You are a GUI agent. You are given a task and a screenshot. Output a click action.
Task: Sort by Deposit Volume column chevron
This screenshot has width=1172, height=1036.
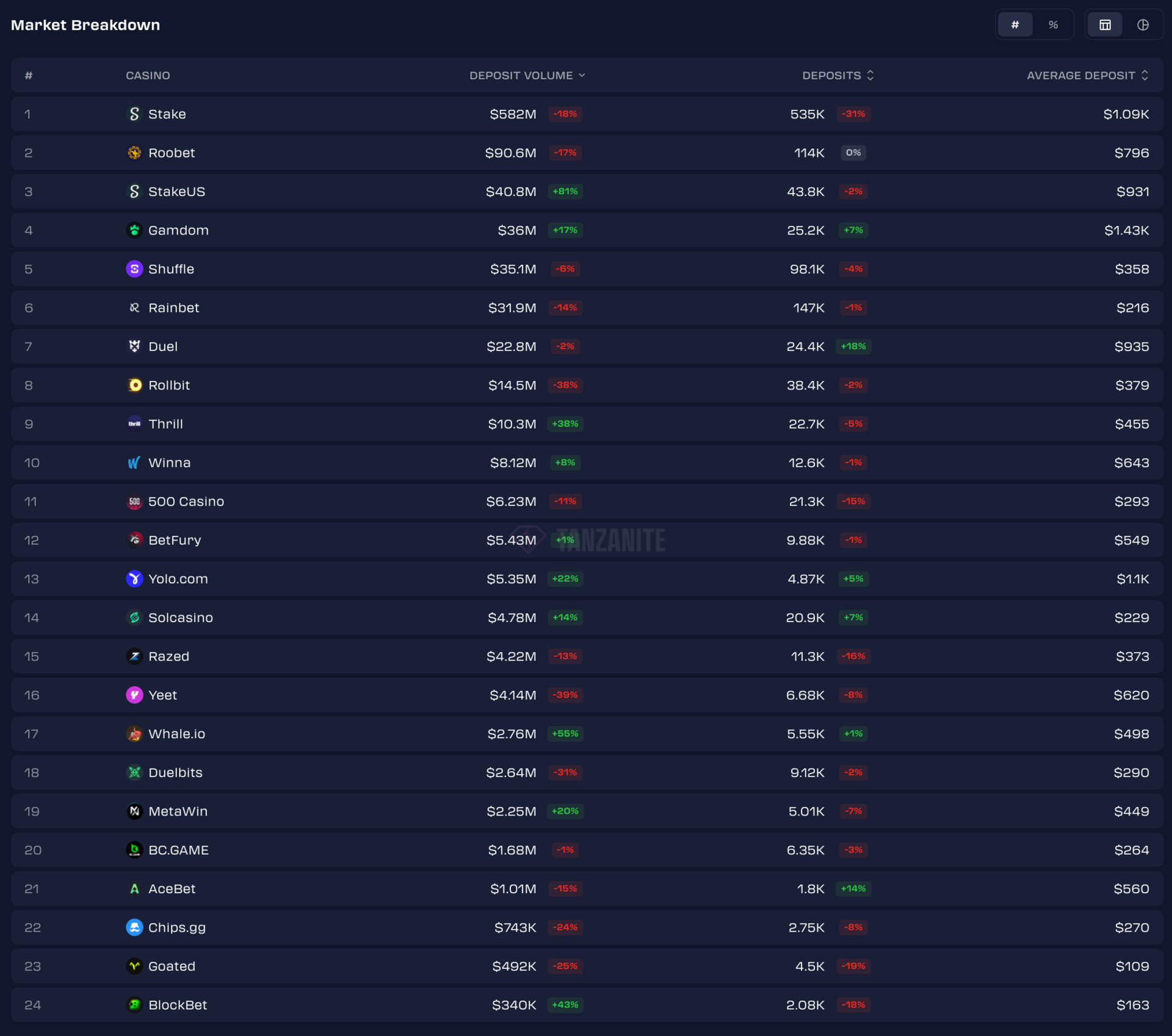point(582,75)
